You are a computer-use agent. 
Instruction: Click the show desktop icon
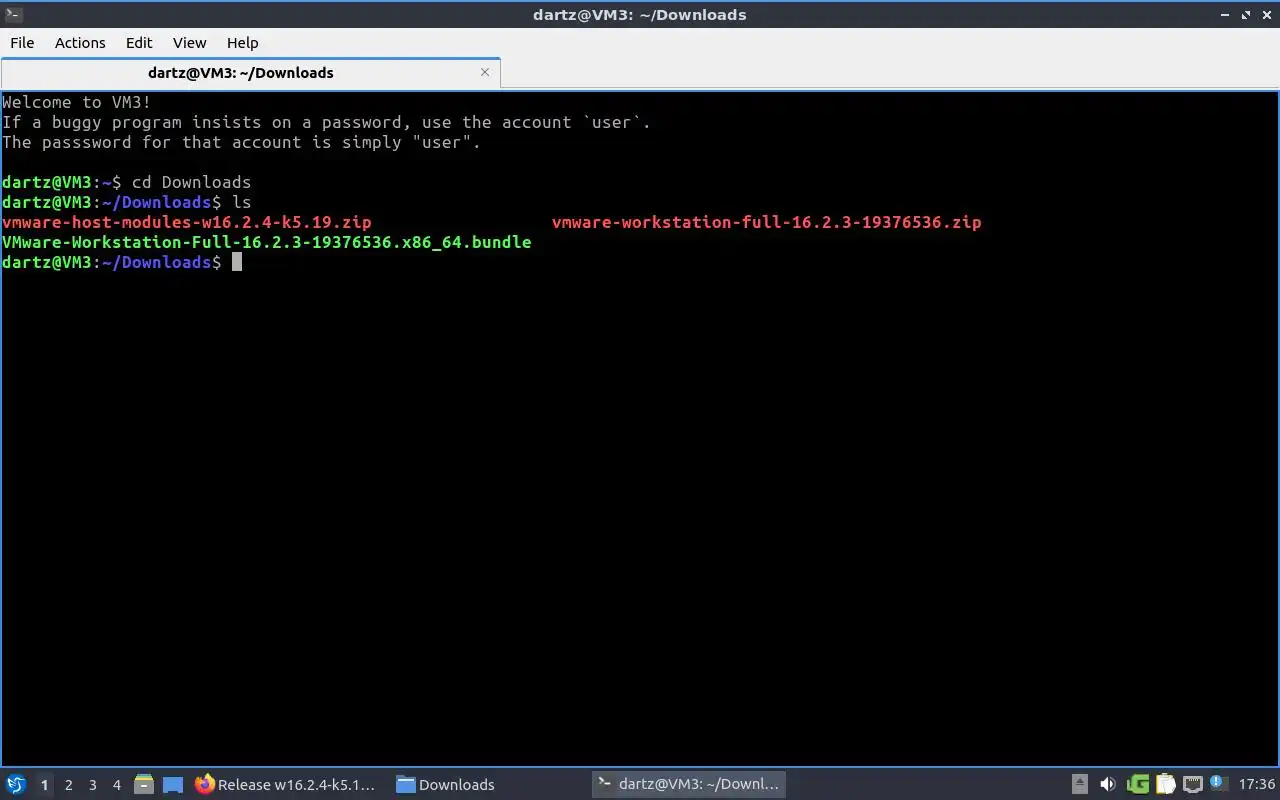pos(172,785)
